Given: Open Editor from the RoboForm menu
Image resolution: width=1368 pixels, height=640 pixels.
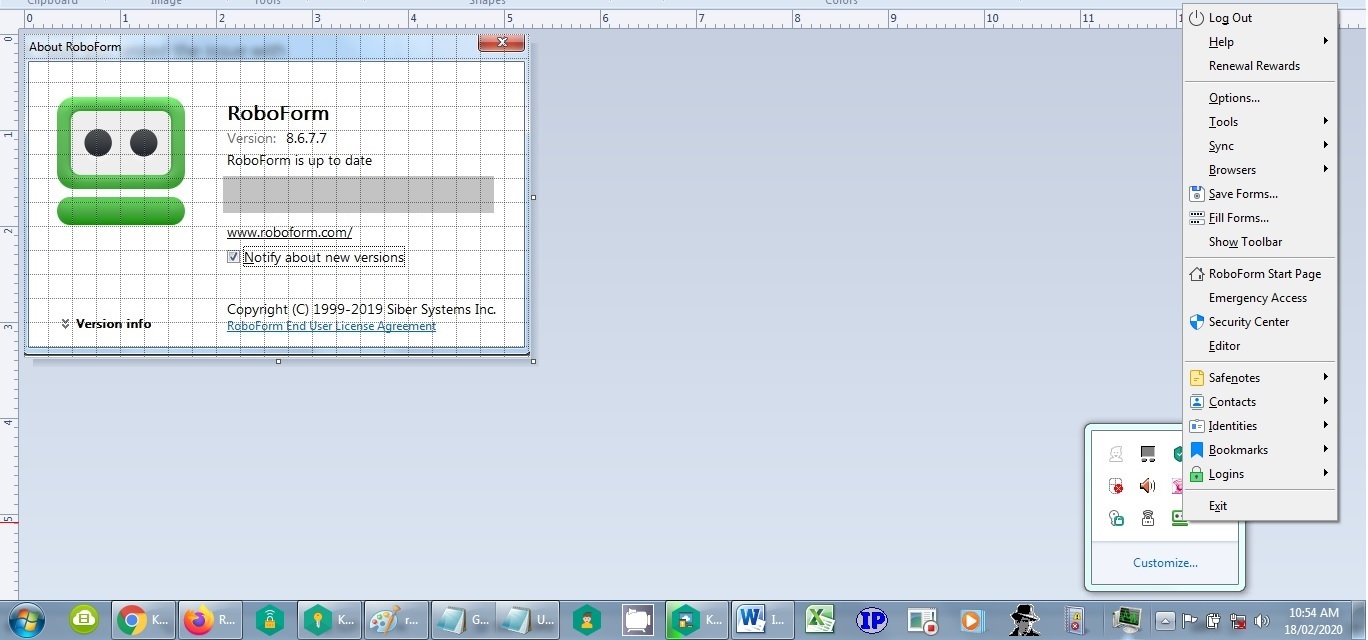Looking at the screenshot, I should 1224,345.
